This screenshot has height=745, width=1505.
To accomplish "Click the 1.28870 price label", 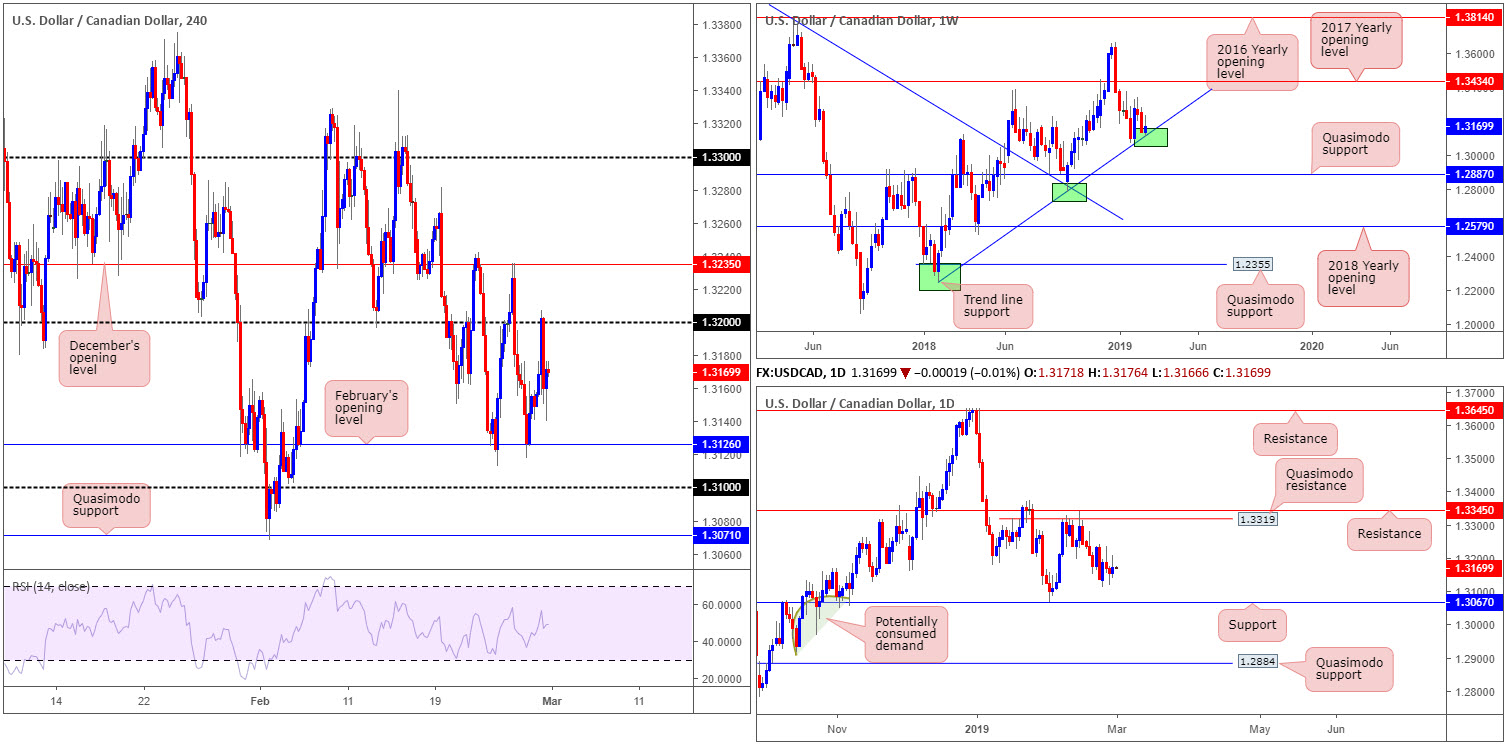I will point(1475,174).
